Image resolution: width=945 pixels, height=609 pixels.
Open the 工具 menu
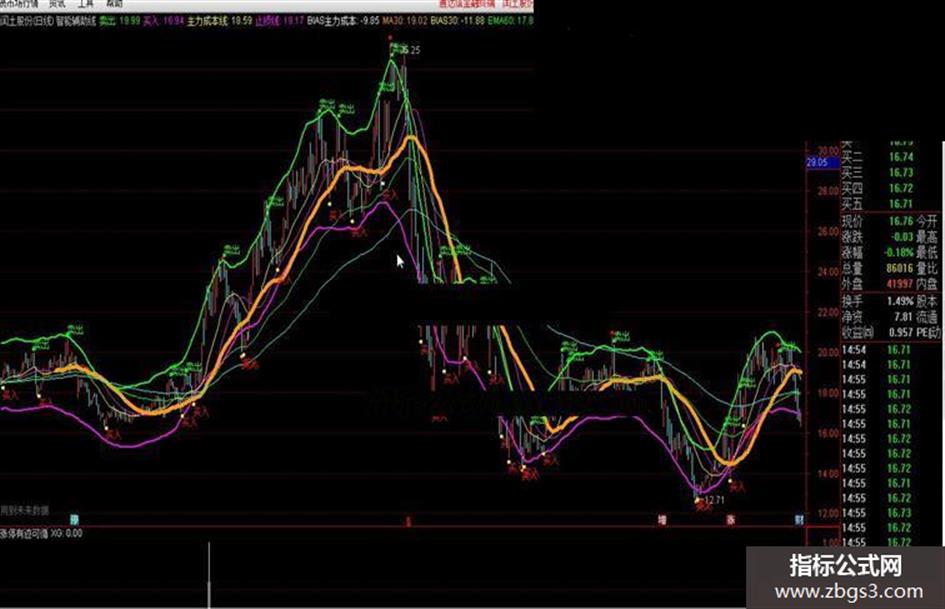[x=86, y=4]
